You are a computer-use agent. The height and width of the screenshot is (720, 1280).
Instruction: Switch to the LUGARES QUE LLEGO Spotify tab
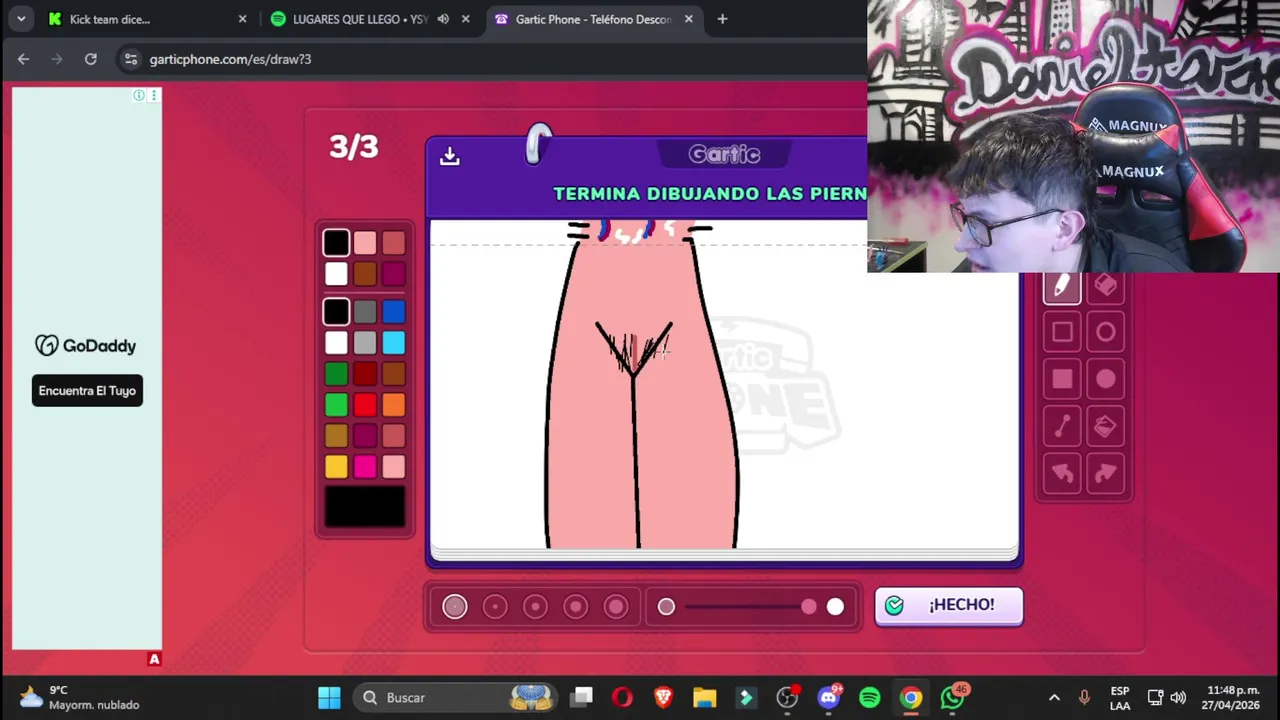pyautogui.click(x=370, y=19)
